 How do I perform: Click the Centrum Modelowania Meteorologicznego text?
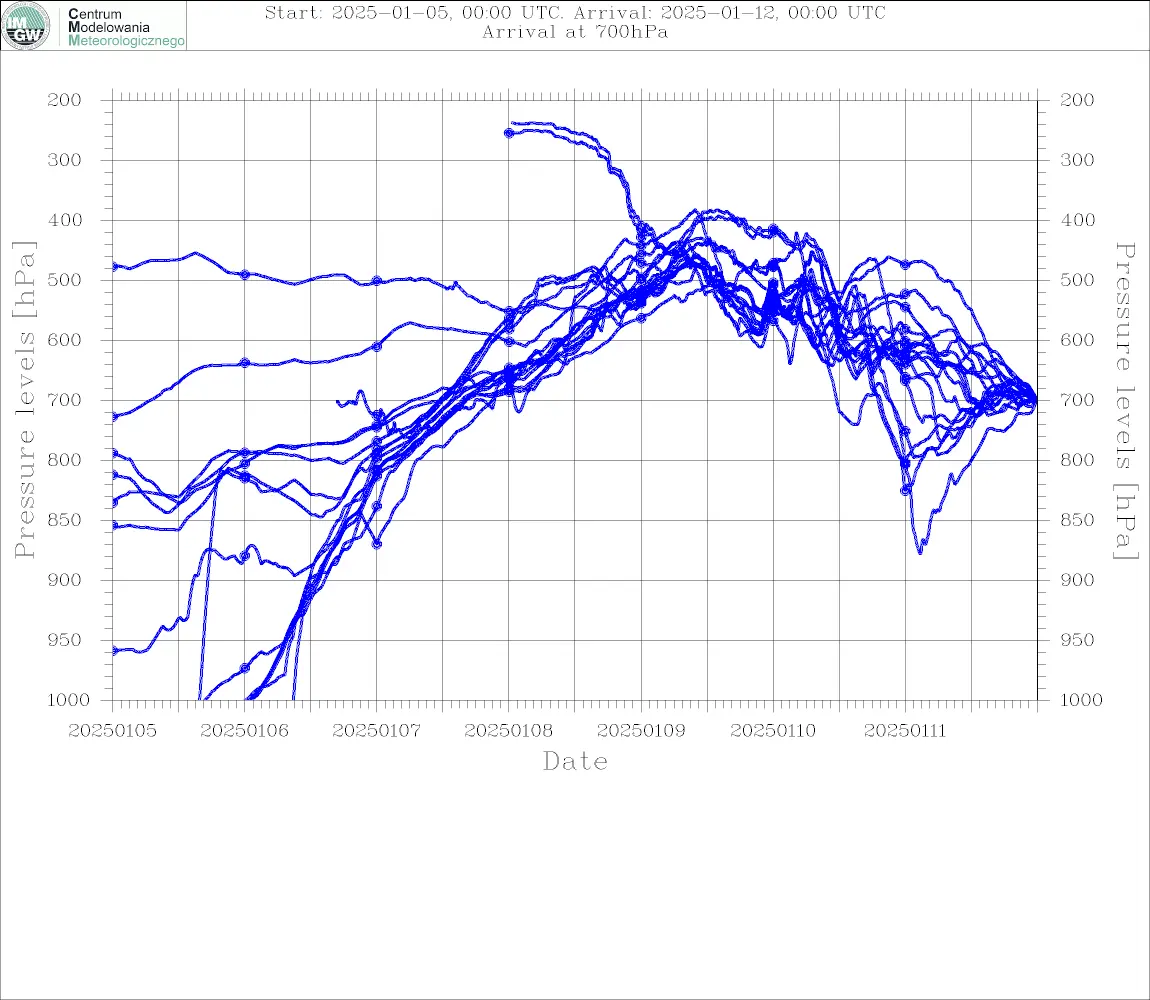click(125, 27)
